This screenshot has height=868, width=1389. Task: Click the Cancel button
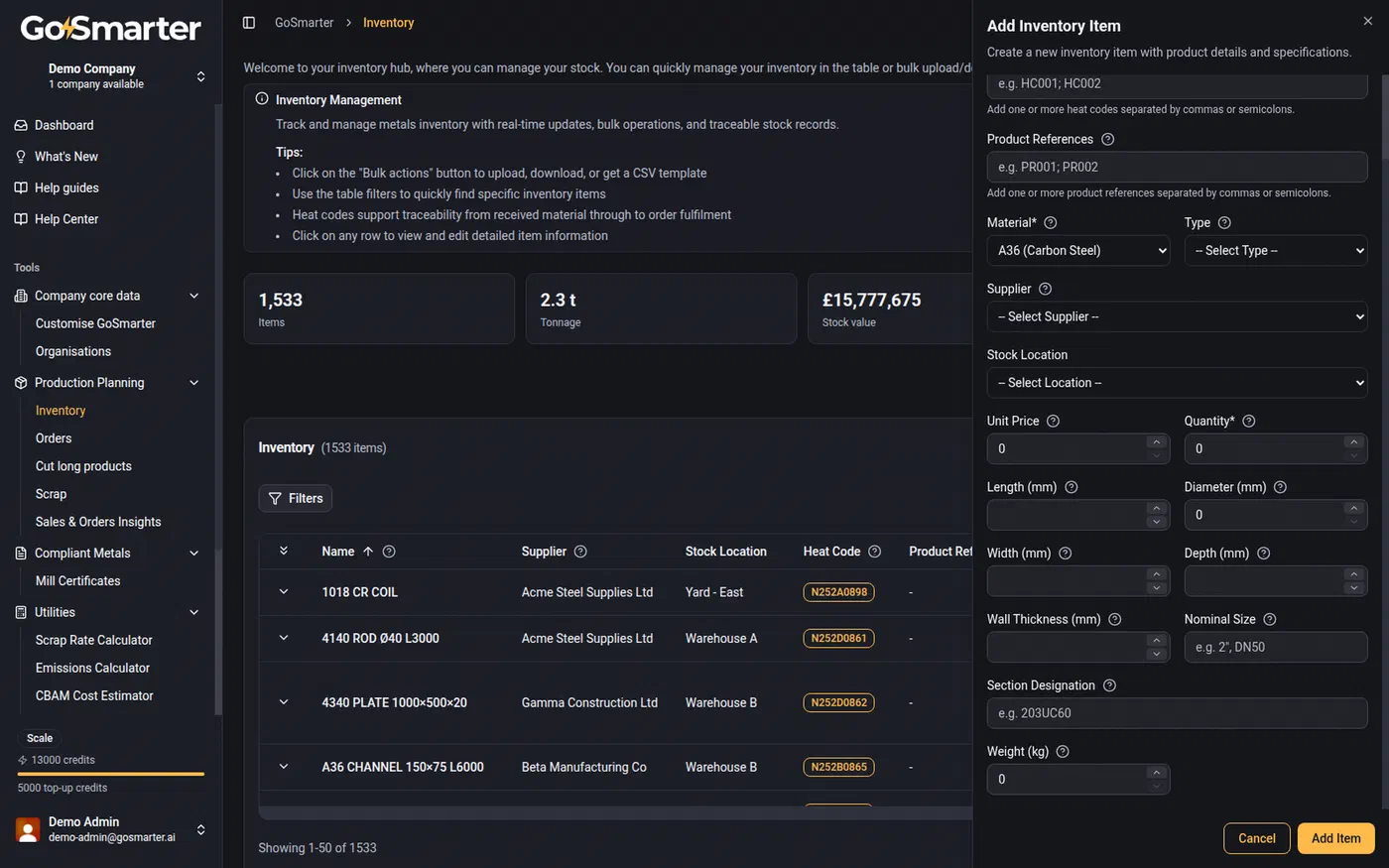[1257, 838]
